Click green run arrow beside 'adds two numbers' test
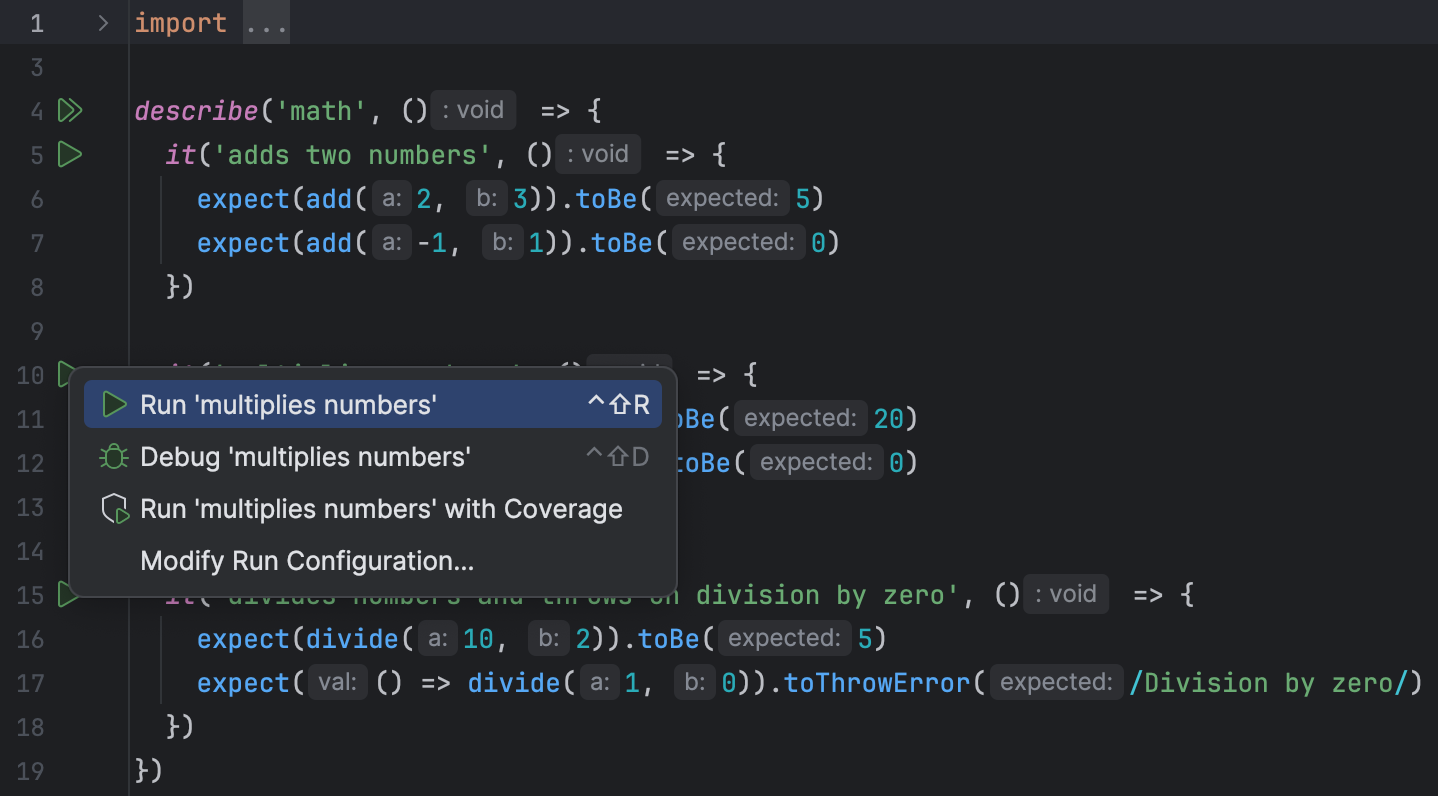Image resolution: width=1438 pixels, height=796 pixels. tap(68, 154)
